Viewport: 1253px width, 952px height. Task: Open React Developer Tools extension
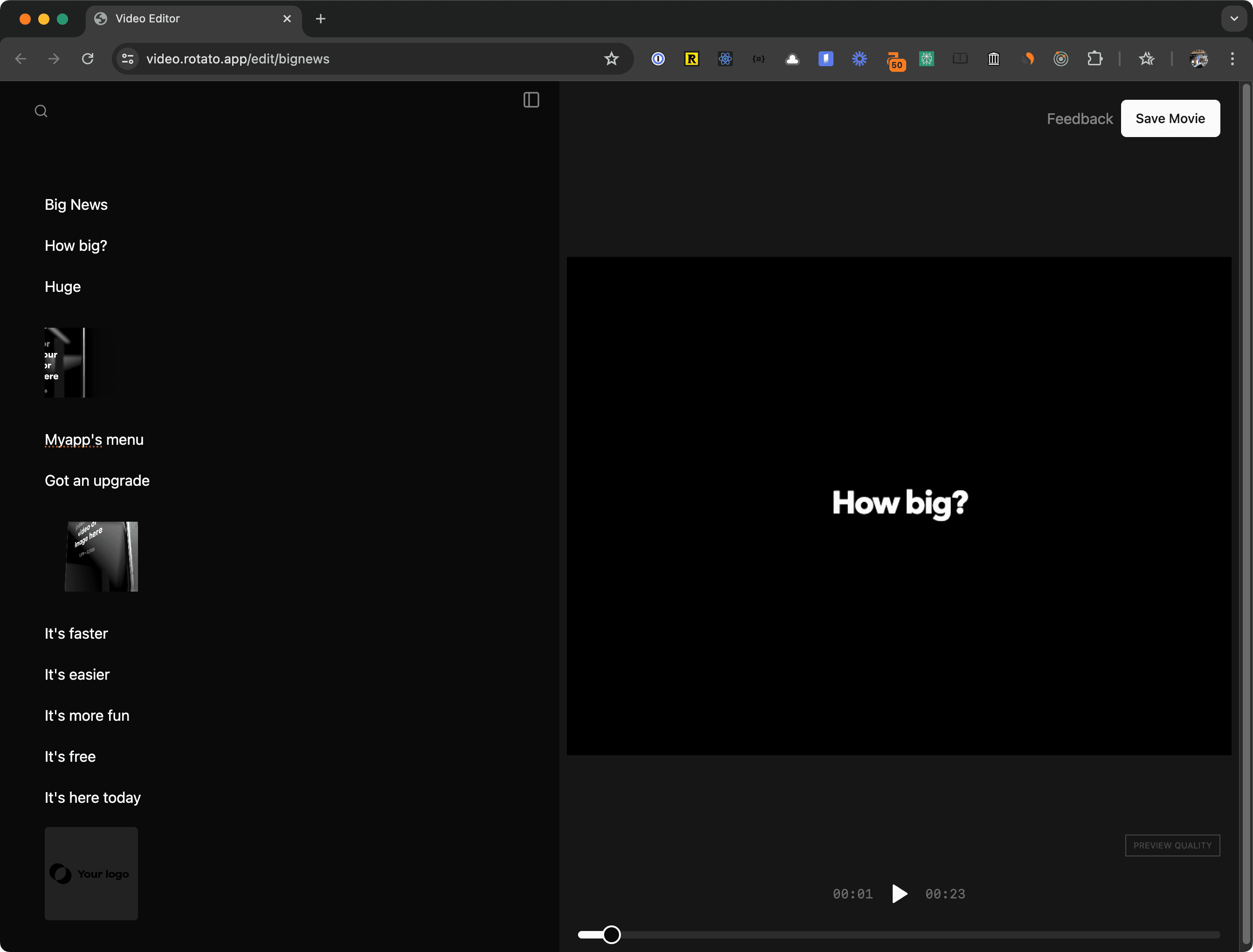pos(726,58)
